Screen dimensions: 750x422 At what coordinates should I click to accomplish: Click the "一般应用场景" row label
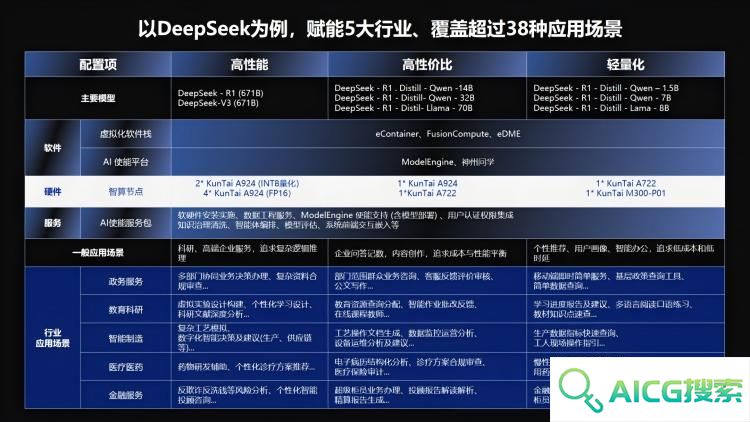[98, 253]
